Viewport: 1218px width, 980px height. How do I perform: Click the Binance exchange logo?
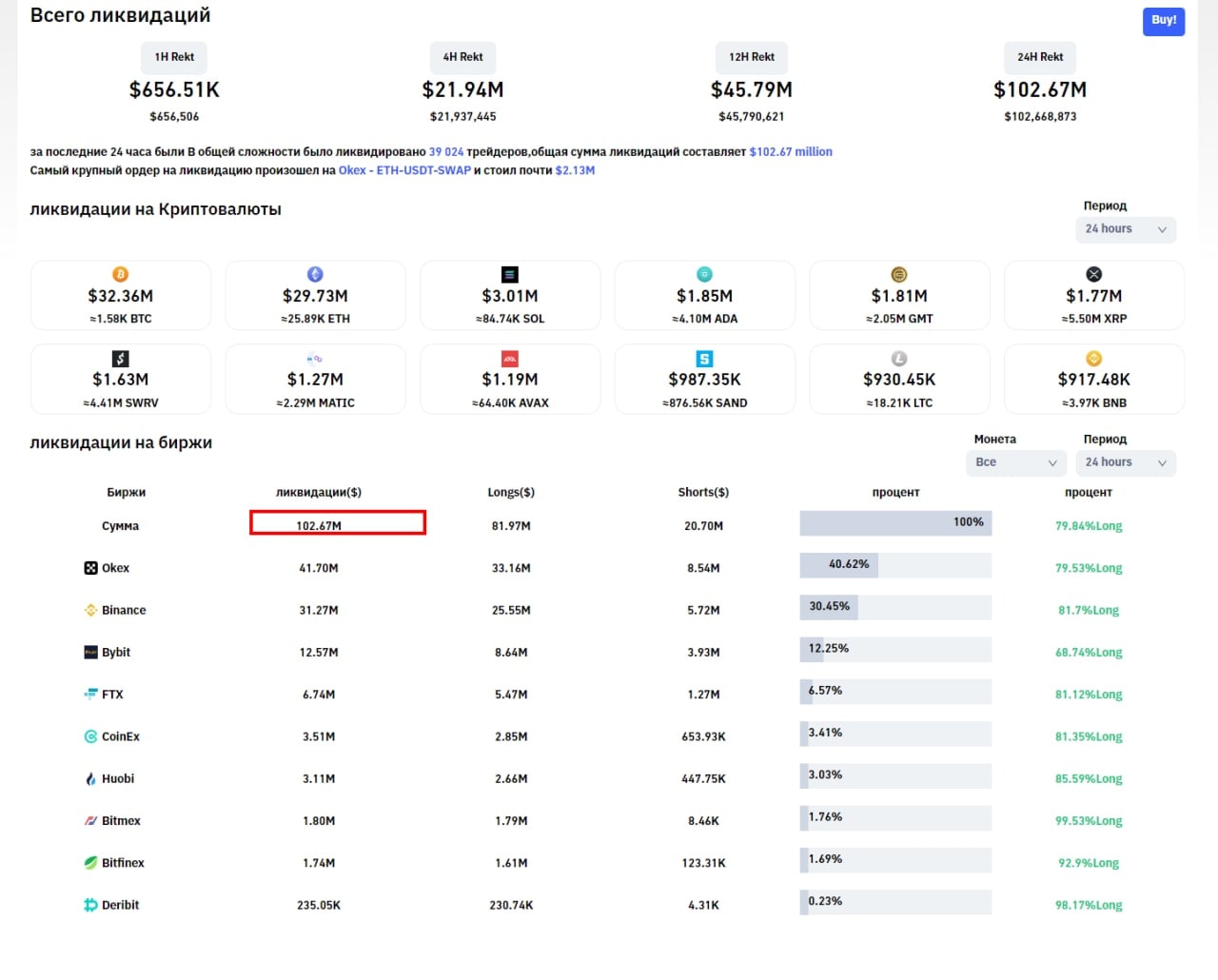(x=91, y=610)
